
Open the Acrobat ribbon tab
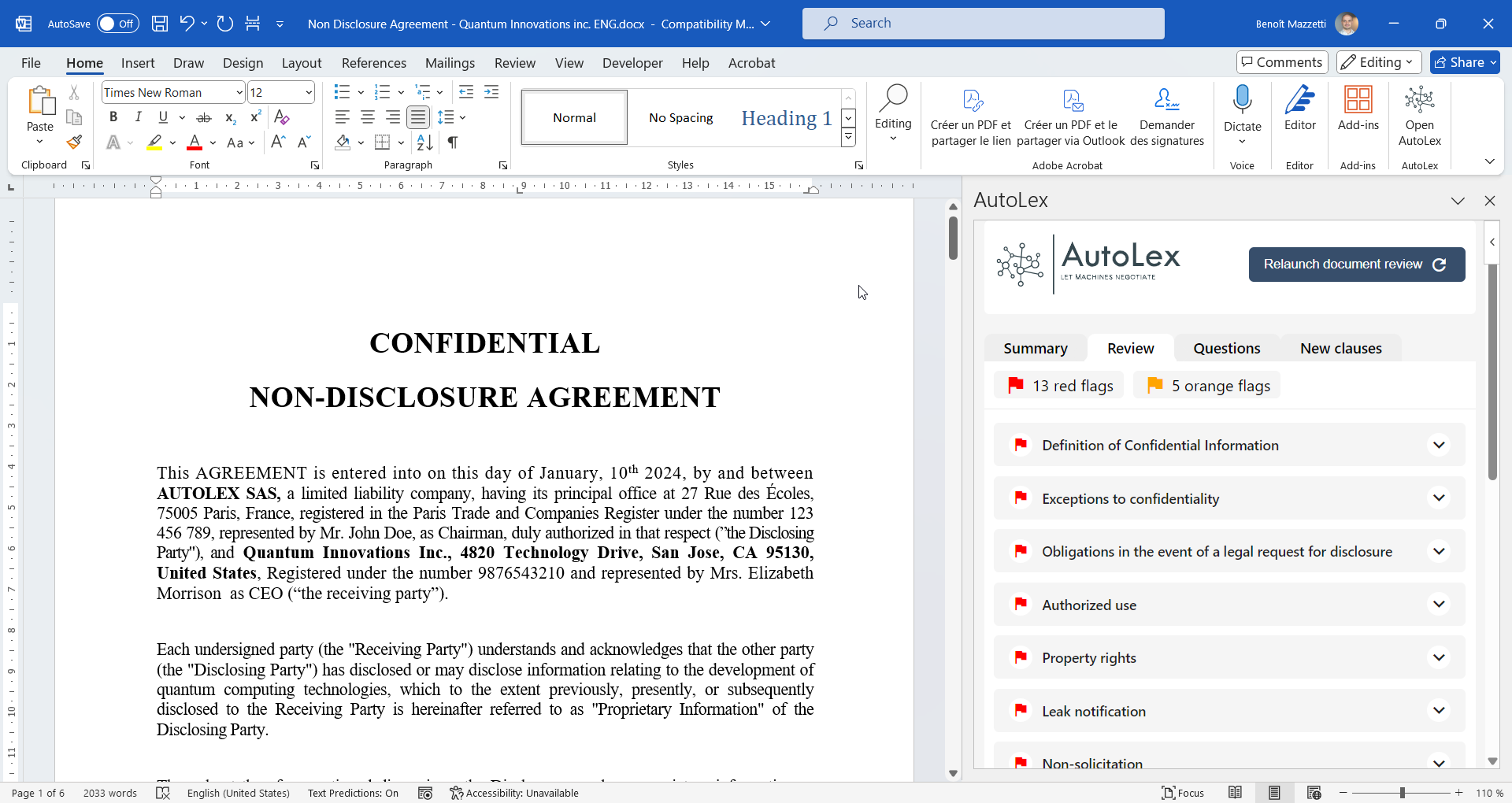(x=751, y=63)
